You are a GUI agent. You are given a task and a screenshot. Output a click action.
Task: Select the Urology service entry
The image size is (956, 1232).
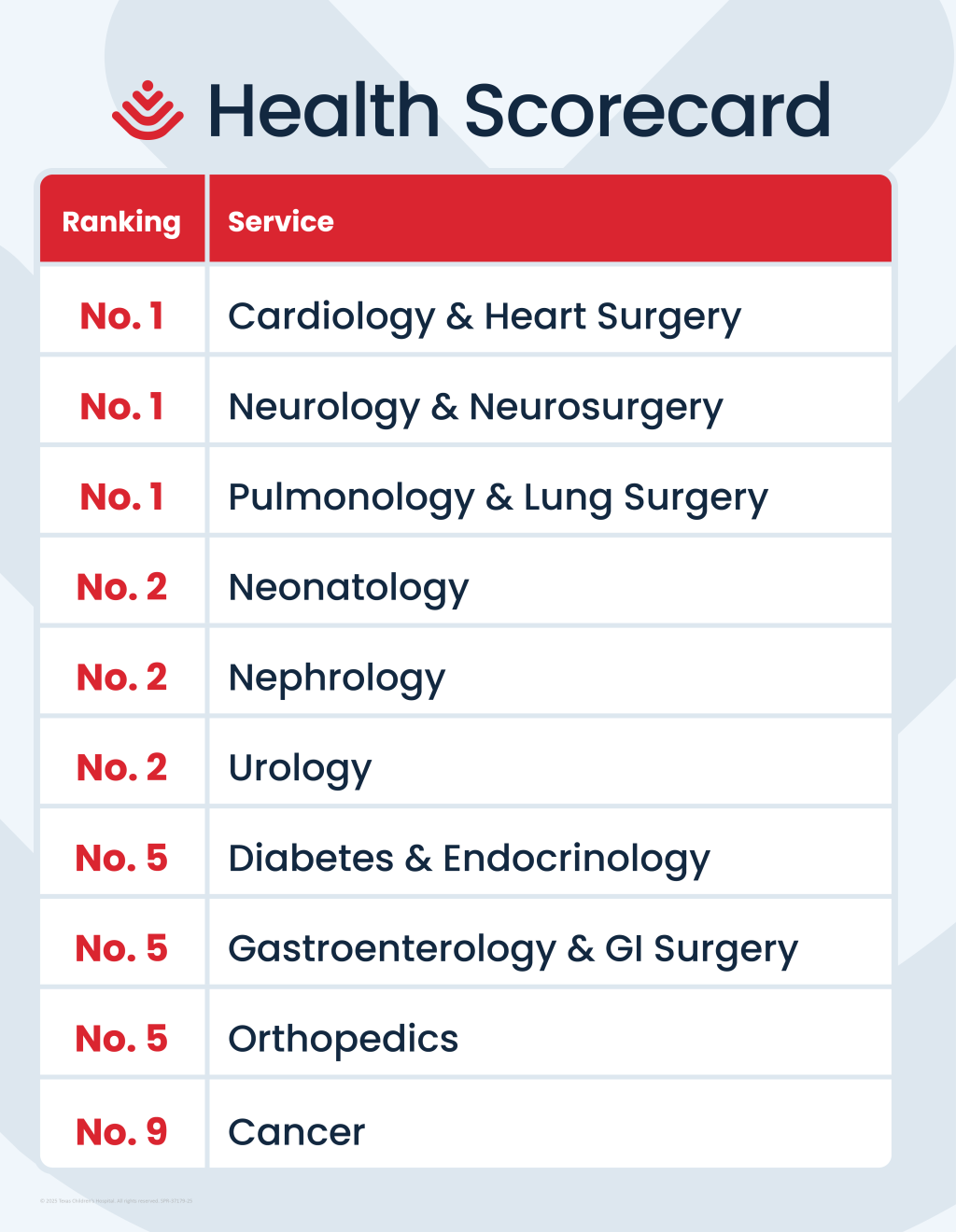tap(300, 768)
